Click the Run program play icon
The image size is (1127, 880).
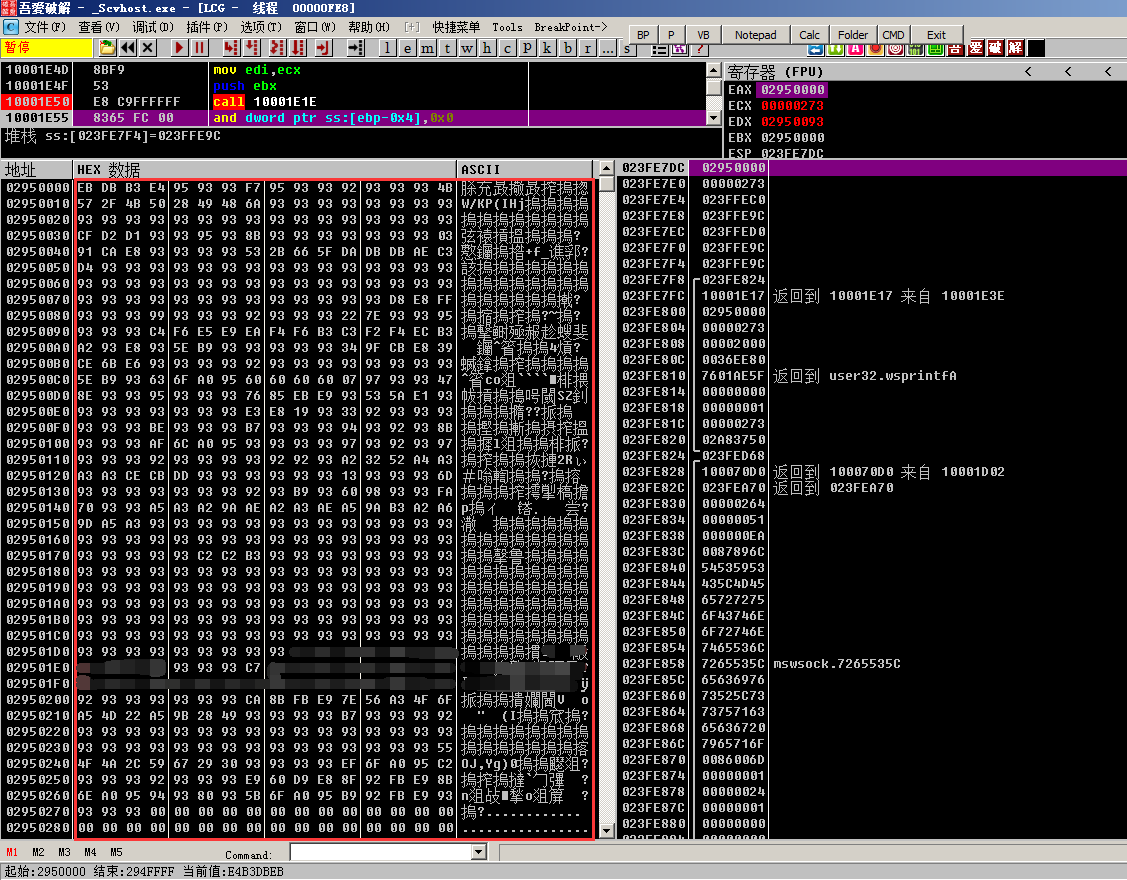tap(179, 47)
